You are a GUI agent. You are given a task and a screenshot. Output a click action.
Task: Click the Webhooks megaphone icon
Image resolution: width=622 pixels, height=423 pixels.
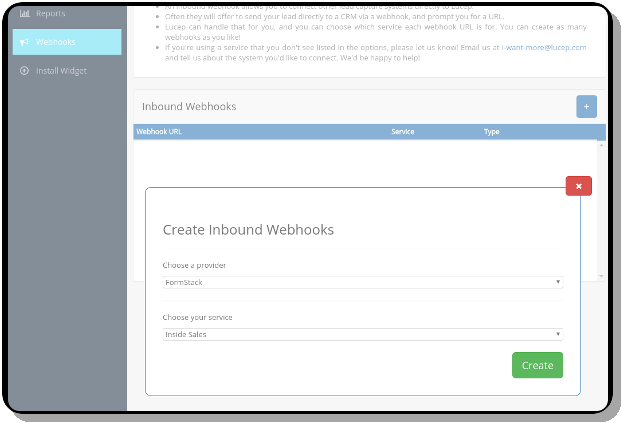pyautogui.click(x=25, y=42)
